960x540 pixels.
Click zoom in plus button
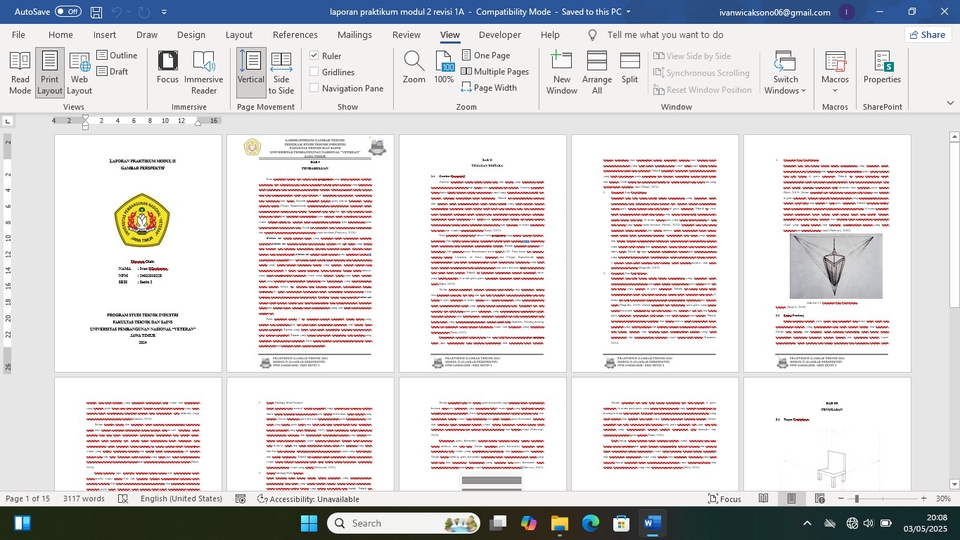(x=923, y=499)
